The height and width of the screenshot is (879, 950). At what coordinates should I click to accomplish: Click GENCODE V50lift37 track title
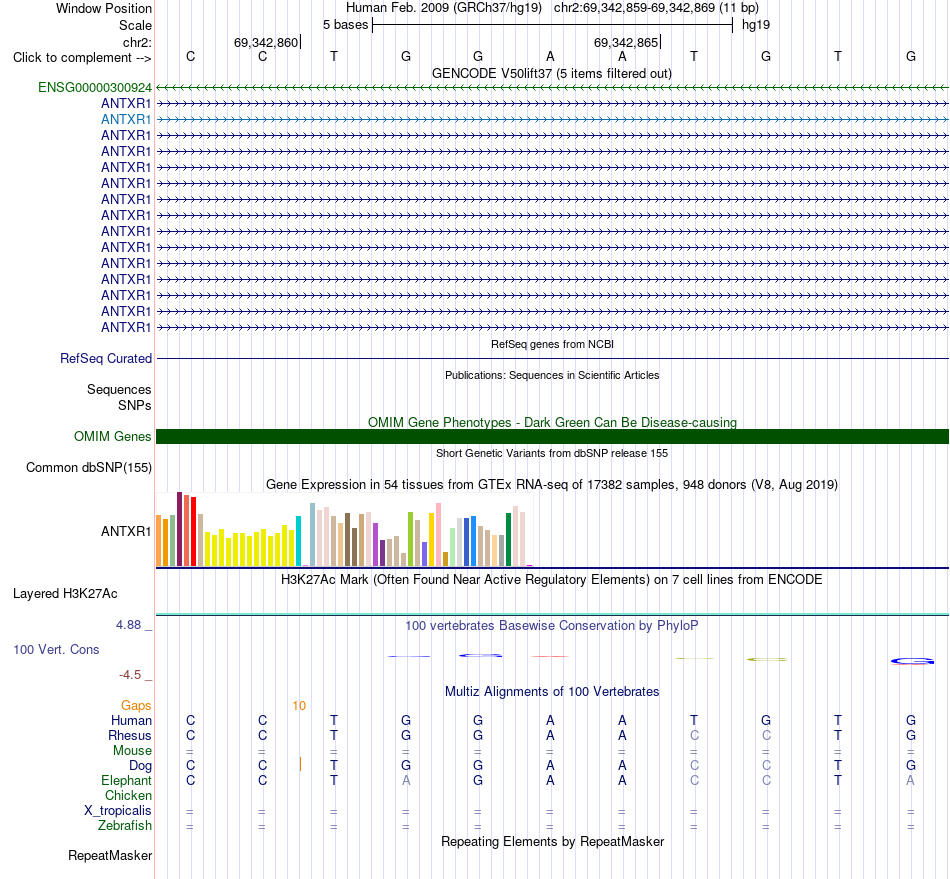coord(552,73)
